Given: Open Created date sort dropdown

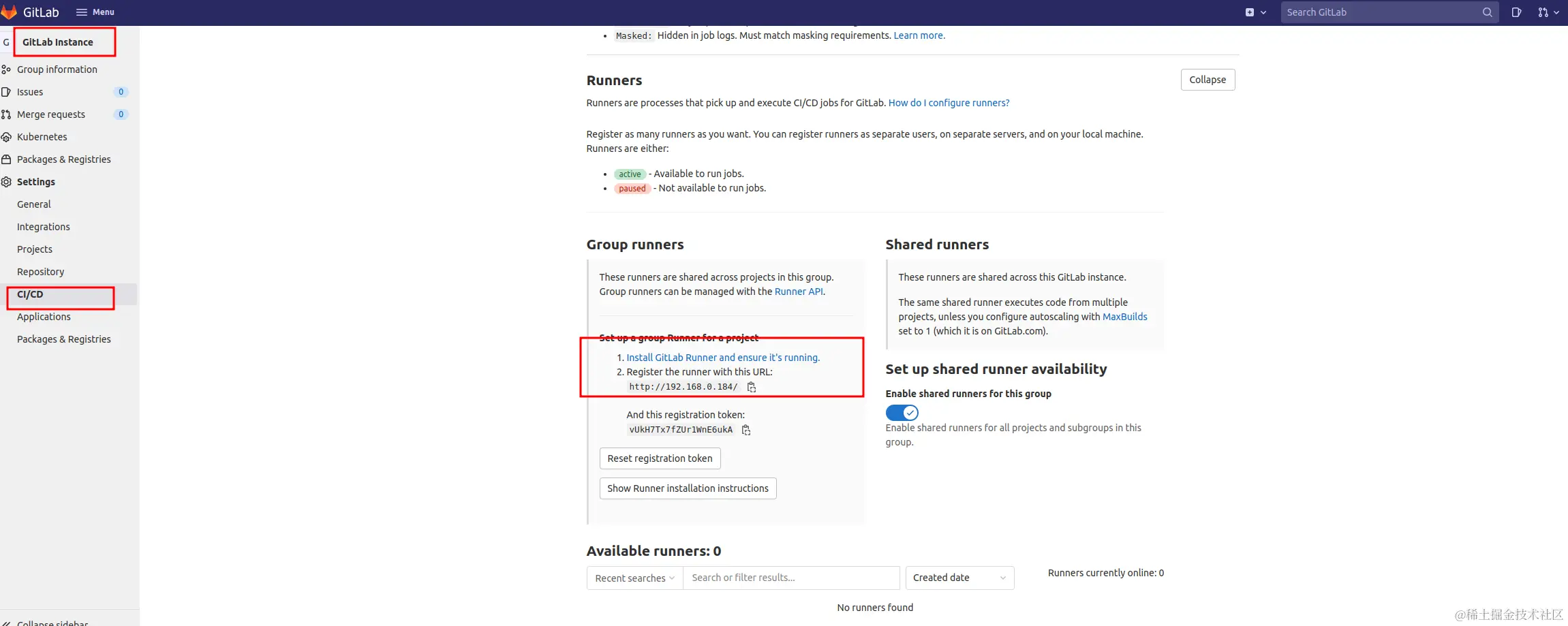Looking at the screenshot, I should pyautogui.click(x=959, y=578).
